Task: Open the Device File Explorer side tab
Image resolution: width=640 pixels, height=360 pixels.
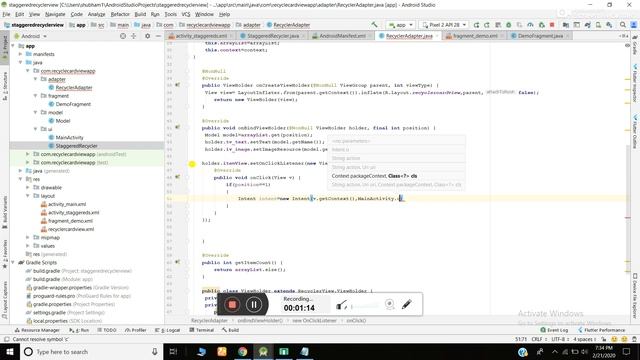Action: 635,296
